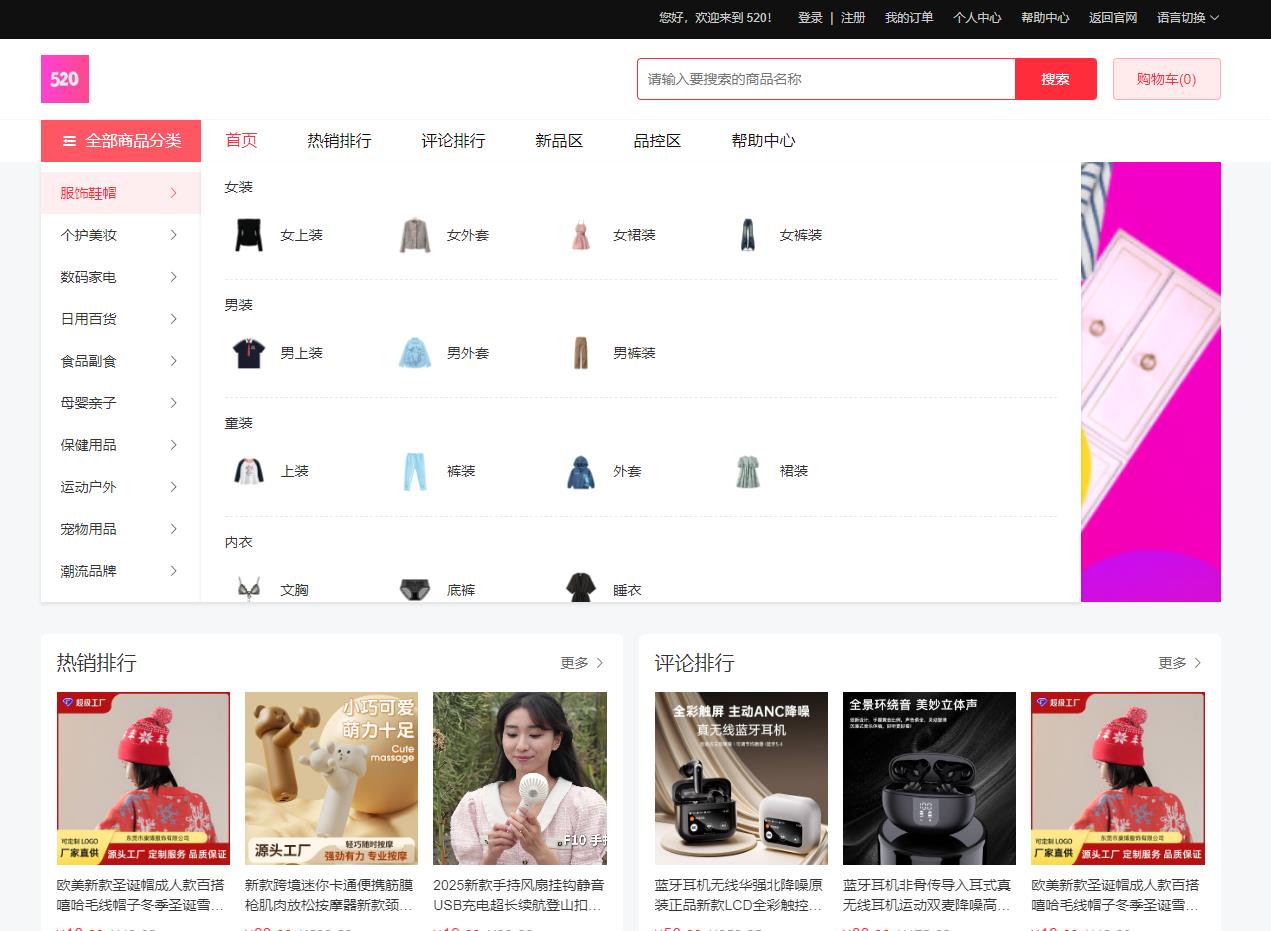
Task: Focus the product name search field
Action: 826,79
